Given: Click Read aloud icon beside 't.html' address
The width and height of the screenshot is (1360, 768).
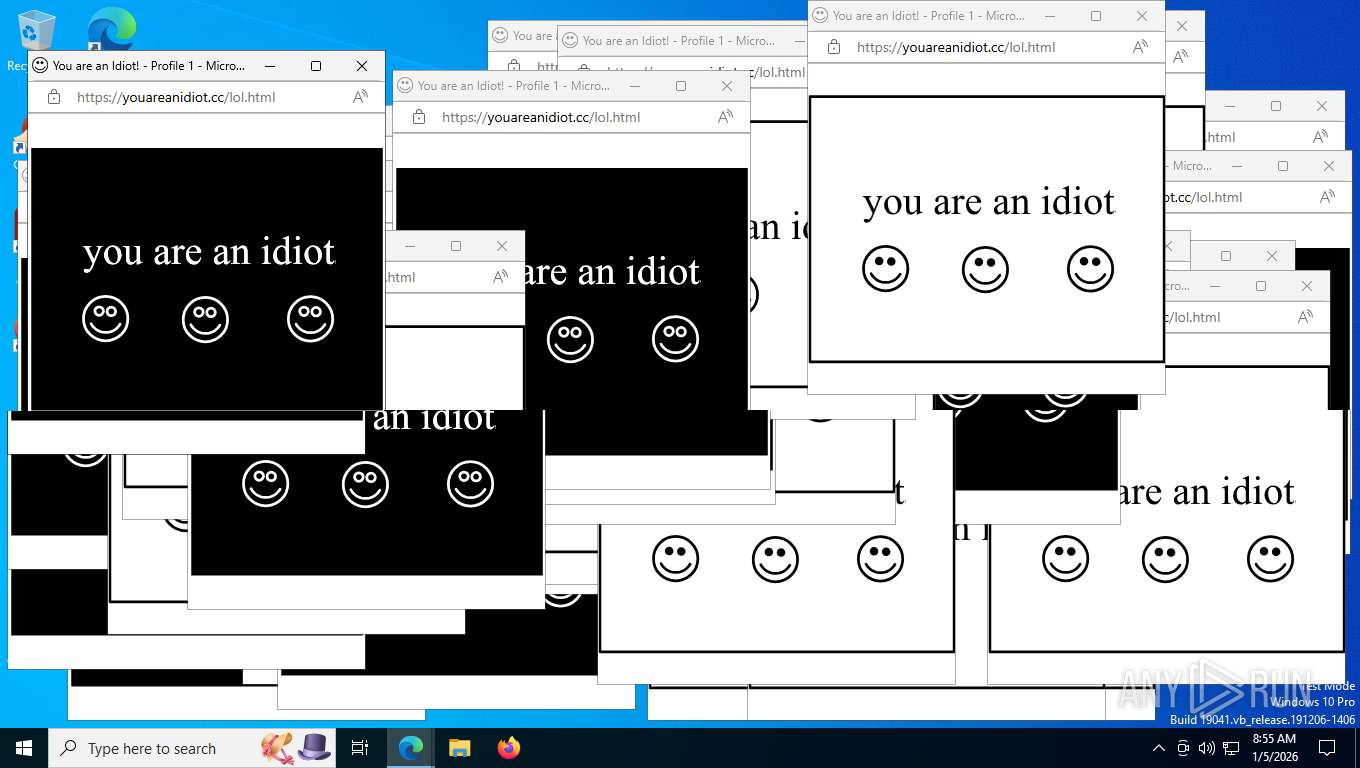Looking at the screenshot, I should pyautogui.click(x=1321, y=137).
